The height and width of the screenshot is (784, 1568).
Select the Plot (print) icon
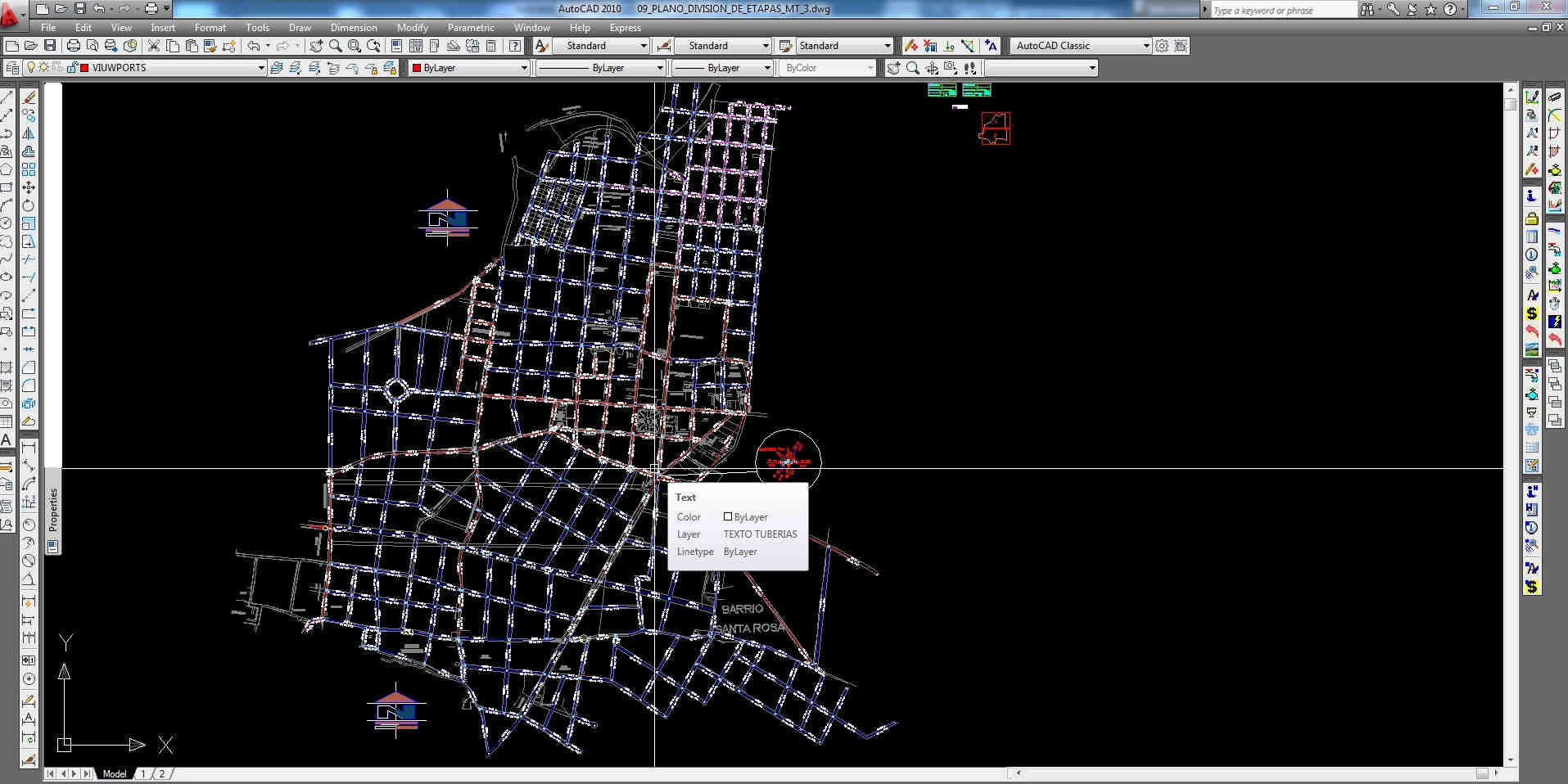coord(74,46)
